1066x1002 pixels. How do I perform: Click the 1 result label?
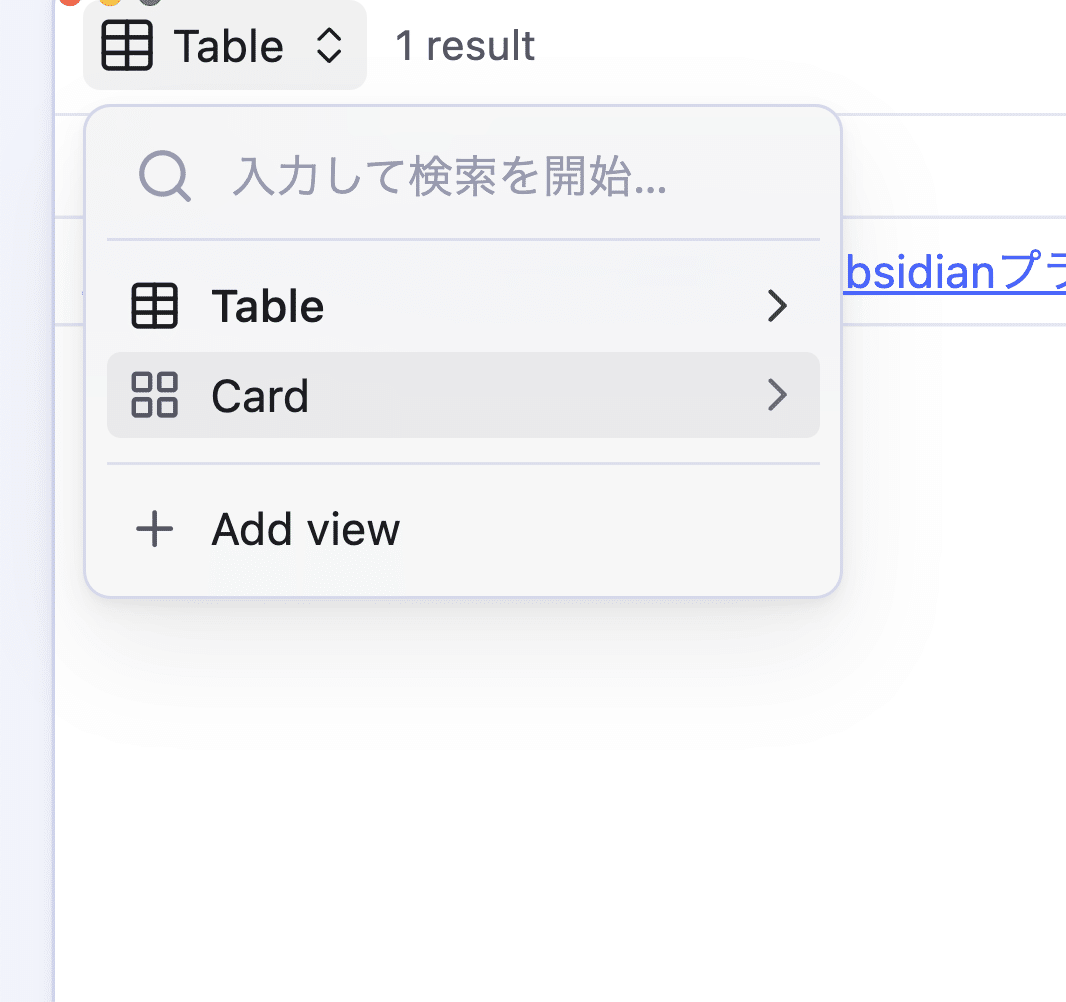[x=464, y=45]
